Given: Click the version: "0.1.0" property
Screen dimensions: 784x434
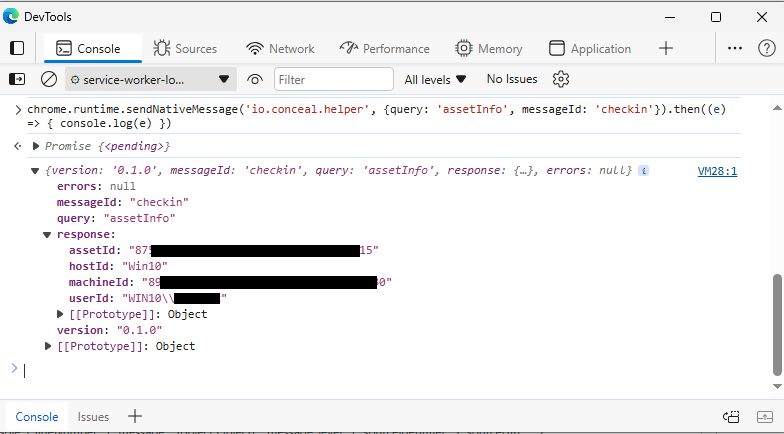Looking at the screenshot, I should tap(110, 330).
